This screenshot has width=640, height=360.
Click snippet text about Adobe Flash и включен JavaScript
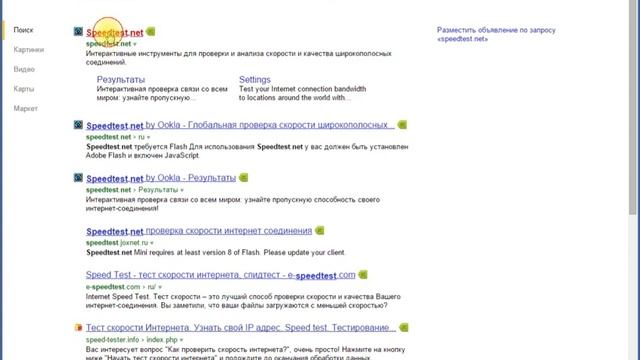click(x=142, y=156)
